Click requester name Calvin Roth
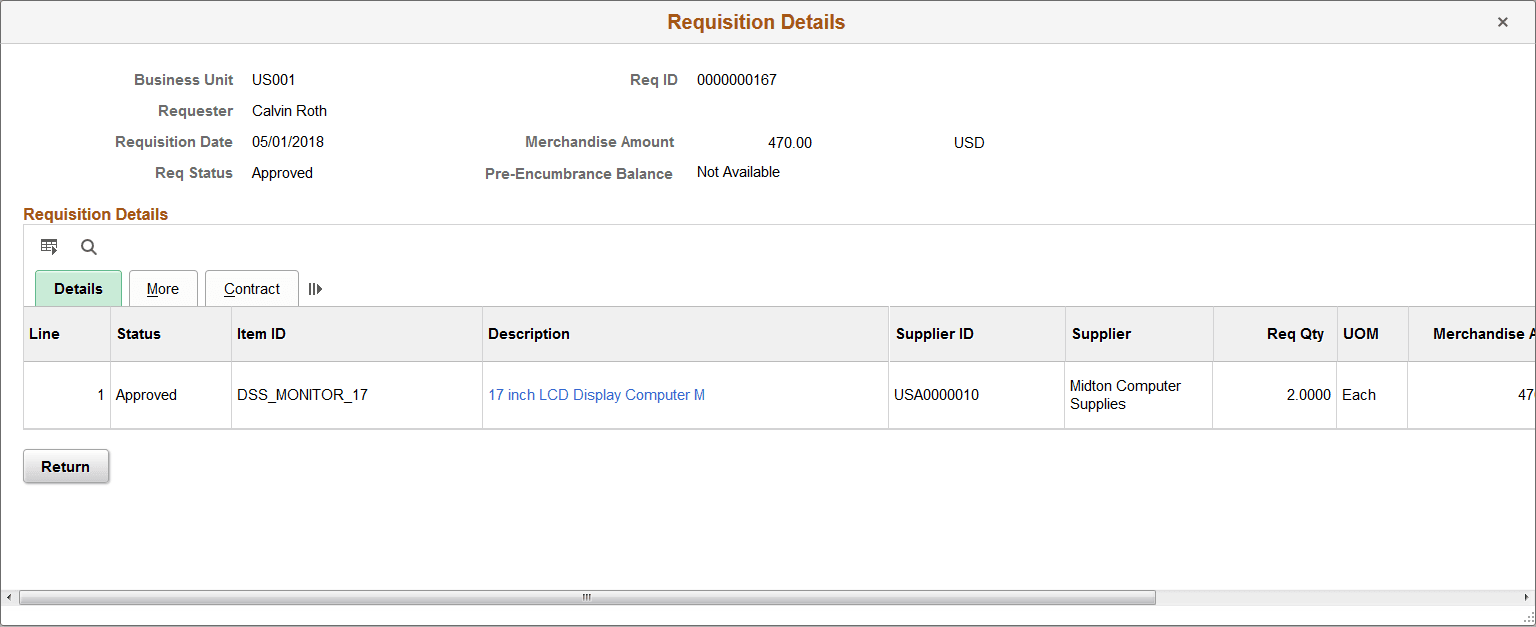The height and width of the screenshot is (627, 1536). 289,110
